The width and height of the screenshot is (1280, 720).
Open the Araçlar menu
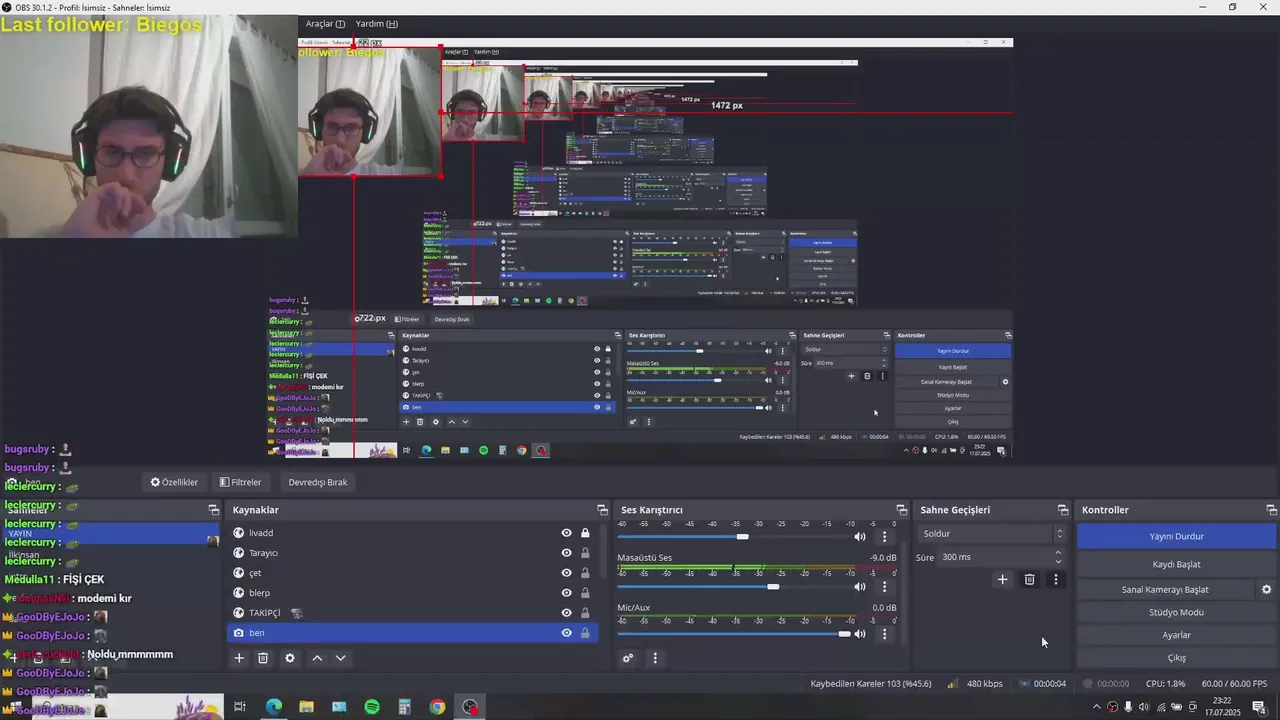325,24
